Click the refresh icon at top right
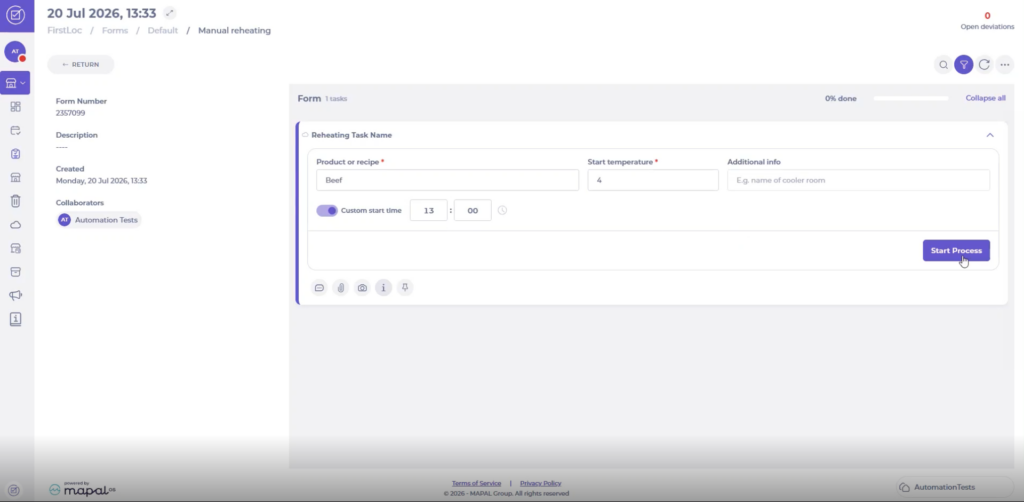This screenshot has width=1024, height=502. point(984,65)
